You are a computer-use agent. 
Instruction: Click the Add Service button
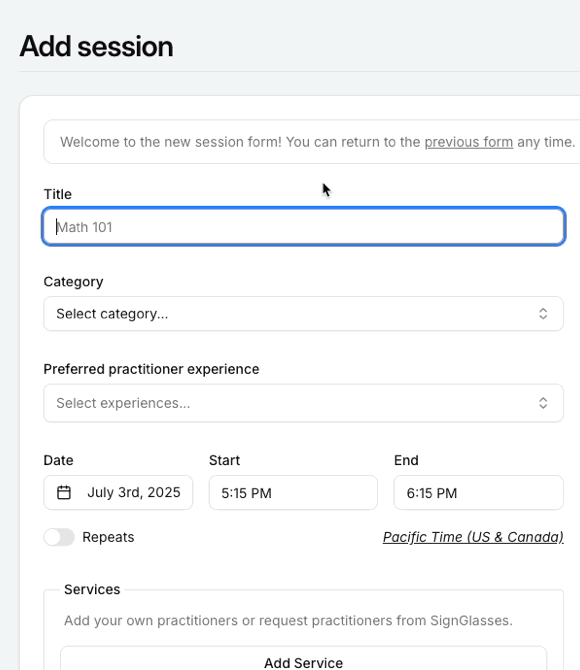click(303, 660)
